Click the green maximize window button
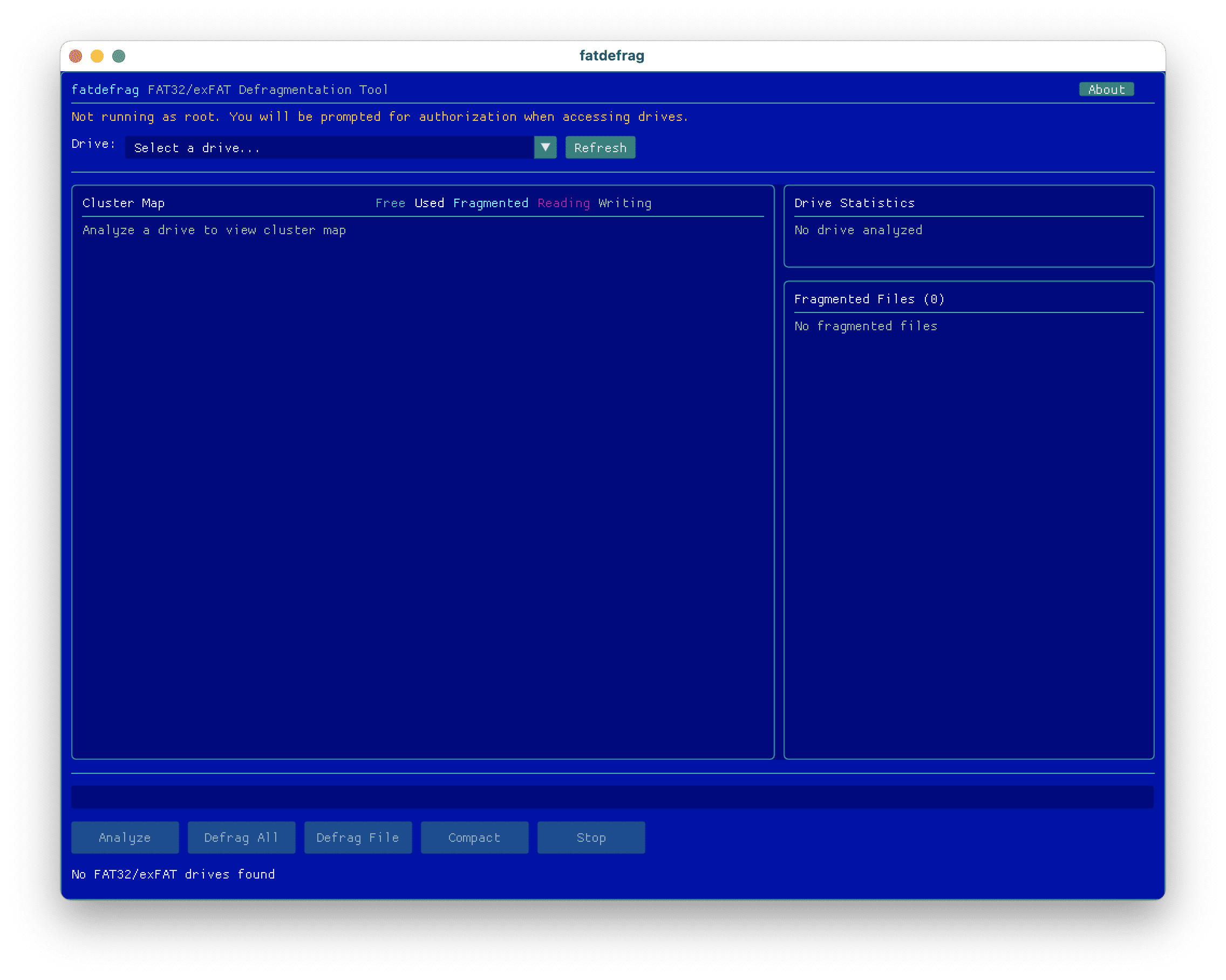 click(119, 56)
